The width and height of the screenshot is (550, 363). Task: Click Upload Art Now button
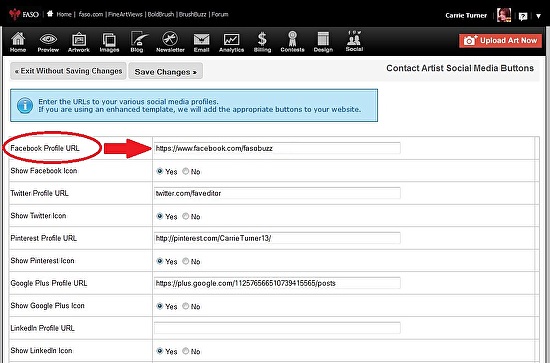501,41
